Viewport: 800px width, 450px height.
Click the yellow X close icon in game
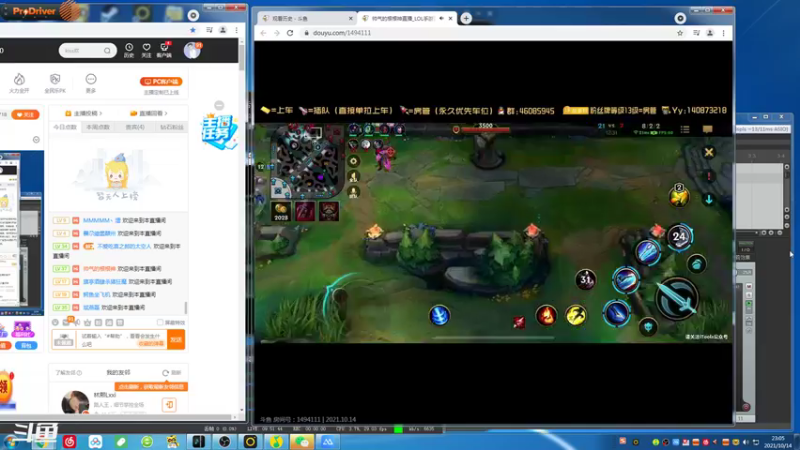coord(709,152)
